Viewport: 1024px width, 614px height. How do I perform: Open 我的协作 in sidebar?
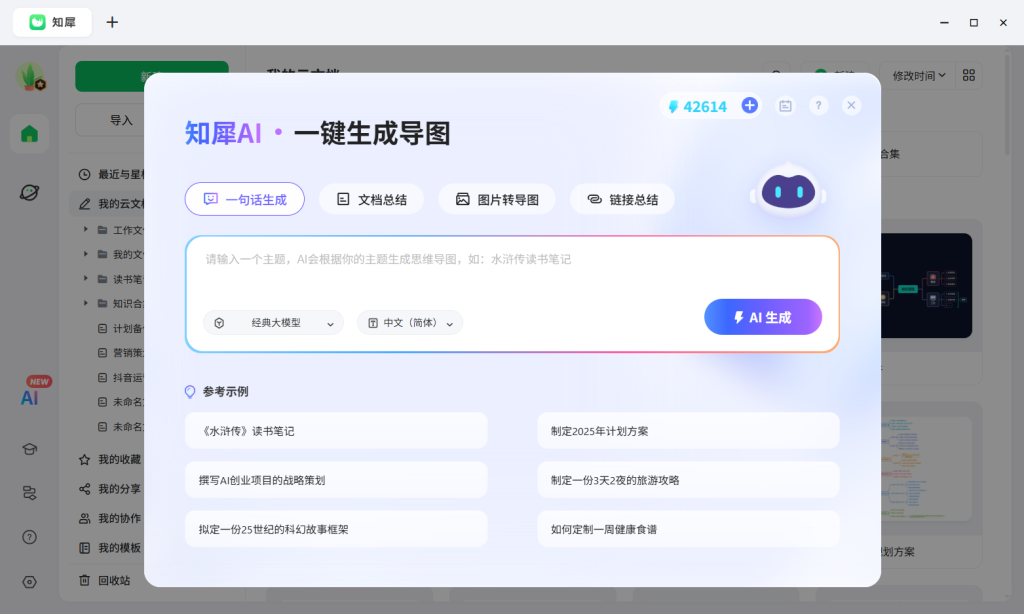110,518
